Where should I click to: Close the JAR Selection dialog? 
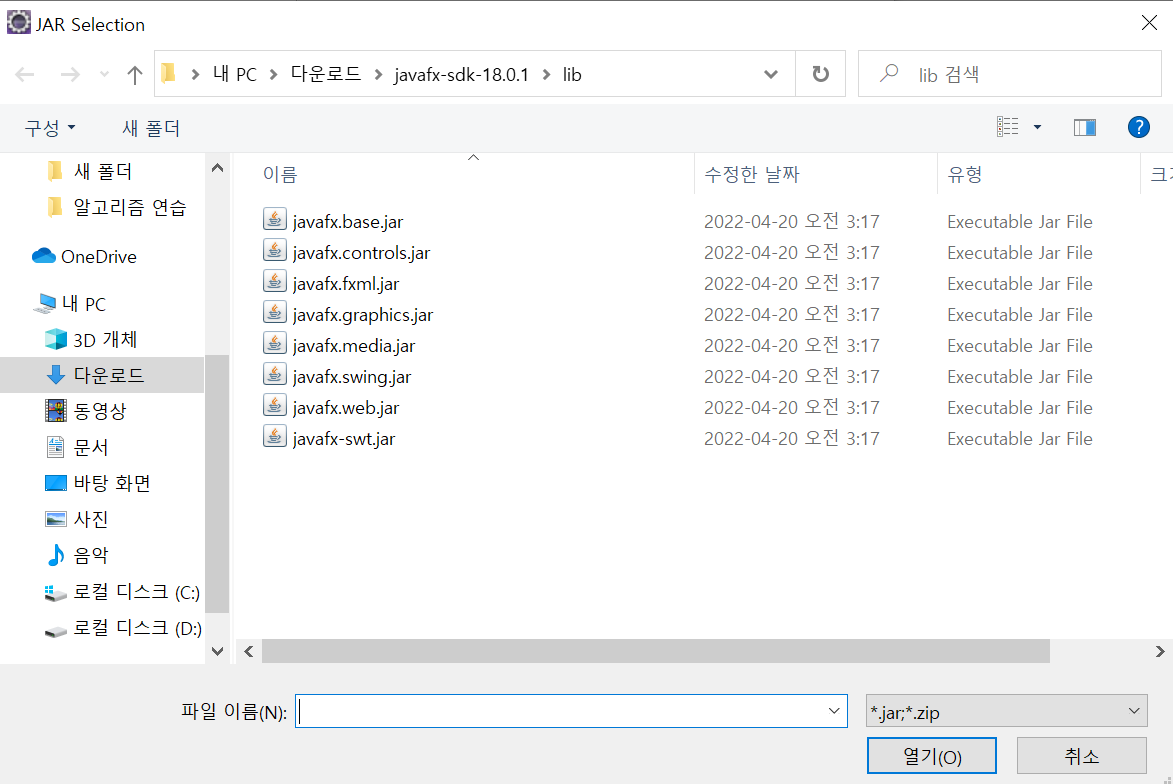click(1150, 23)
